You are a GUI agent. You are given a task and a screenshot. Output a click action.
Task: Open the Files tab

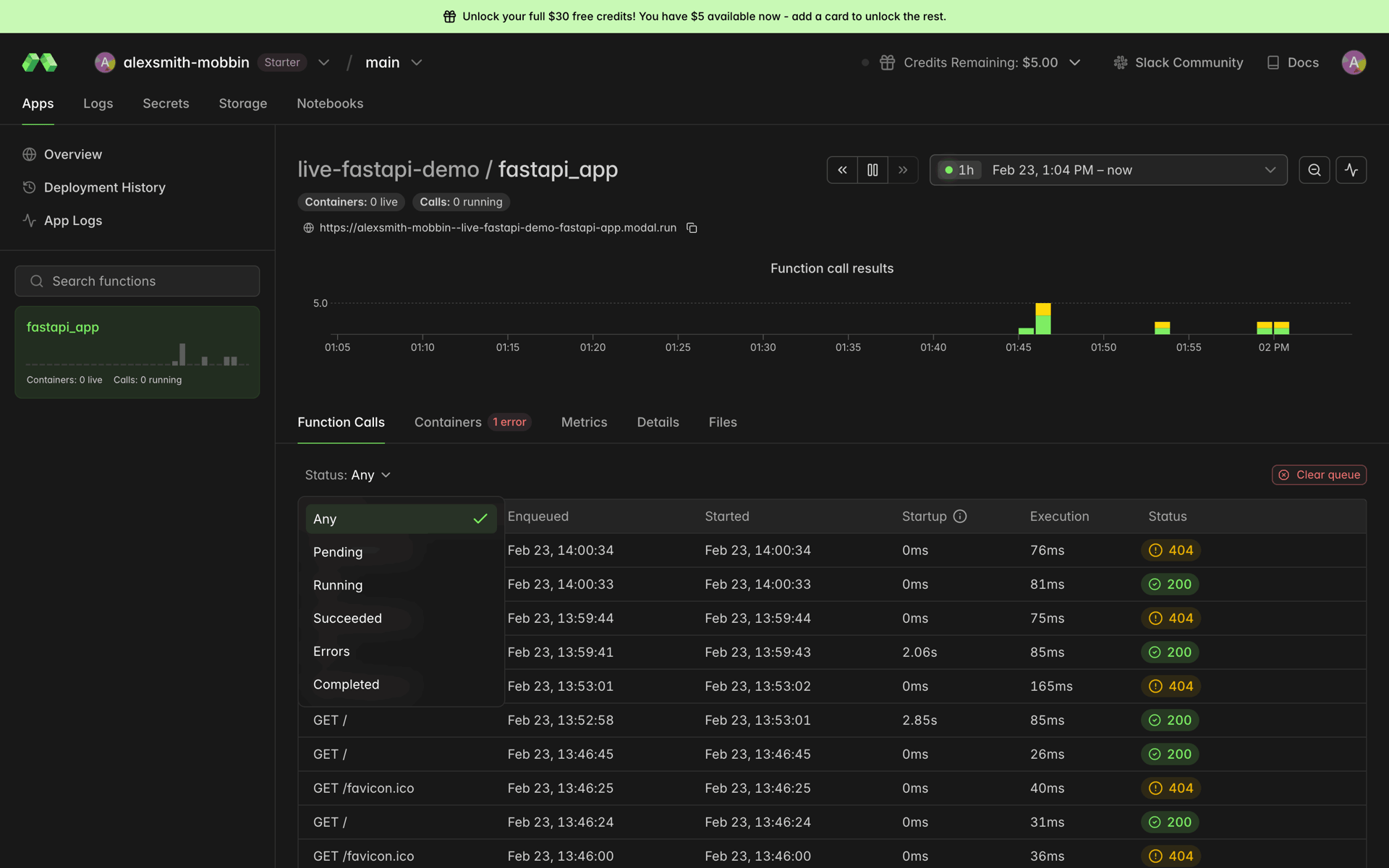(723, 422)
